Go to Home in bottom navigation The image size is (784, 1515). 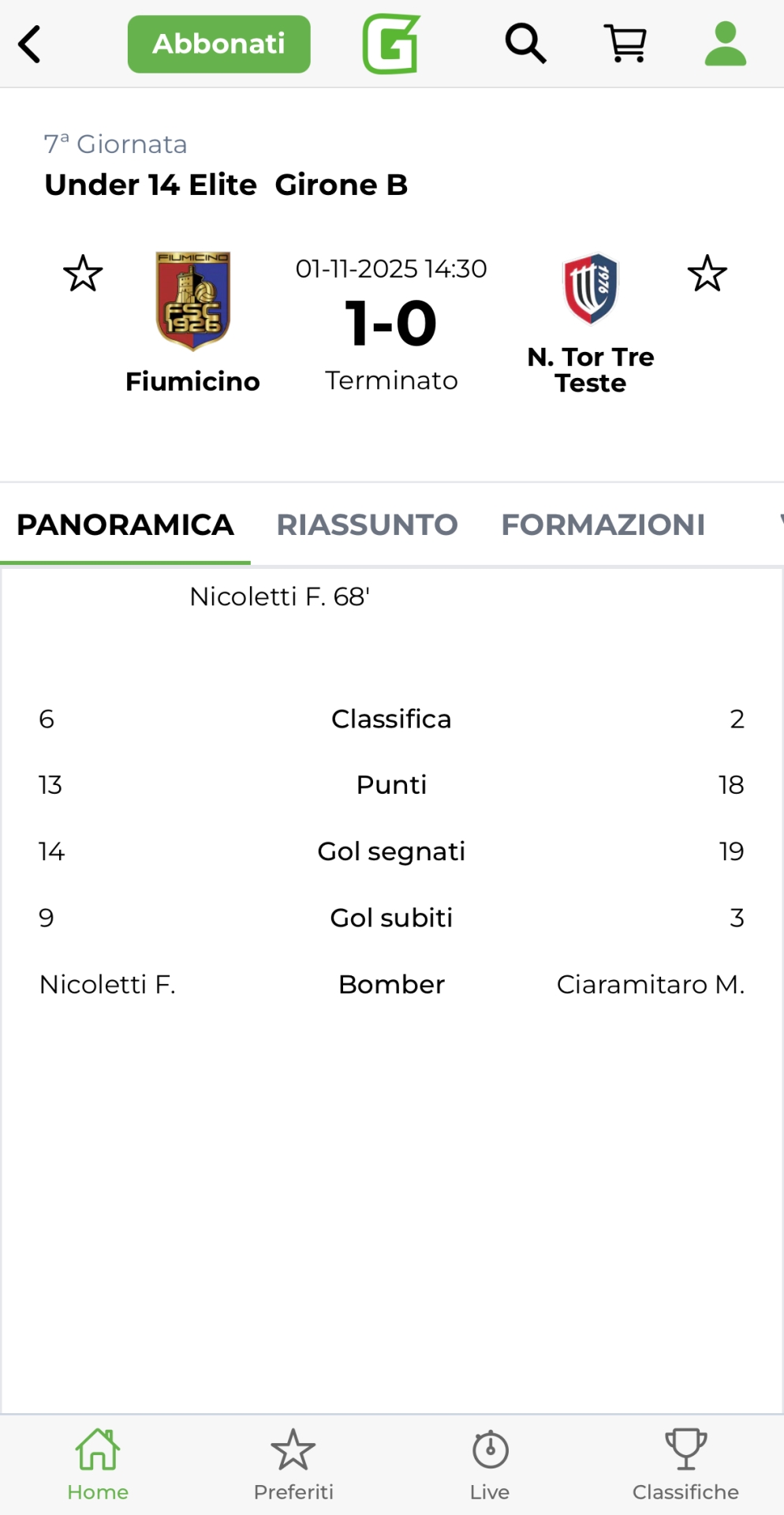click(x=98, y=1464)
